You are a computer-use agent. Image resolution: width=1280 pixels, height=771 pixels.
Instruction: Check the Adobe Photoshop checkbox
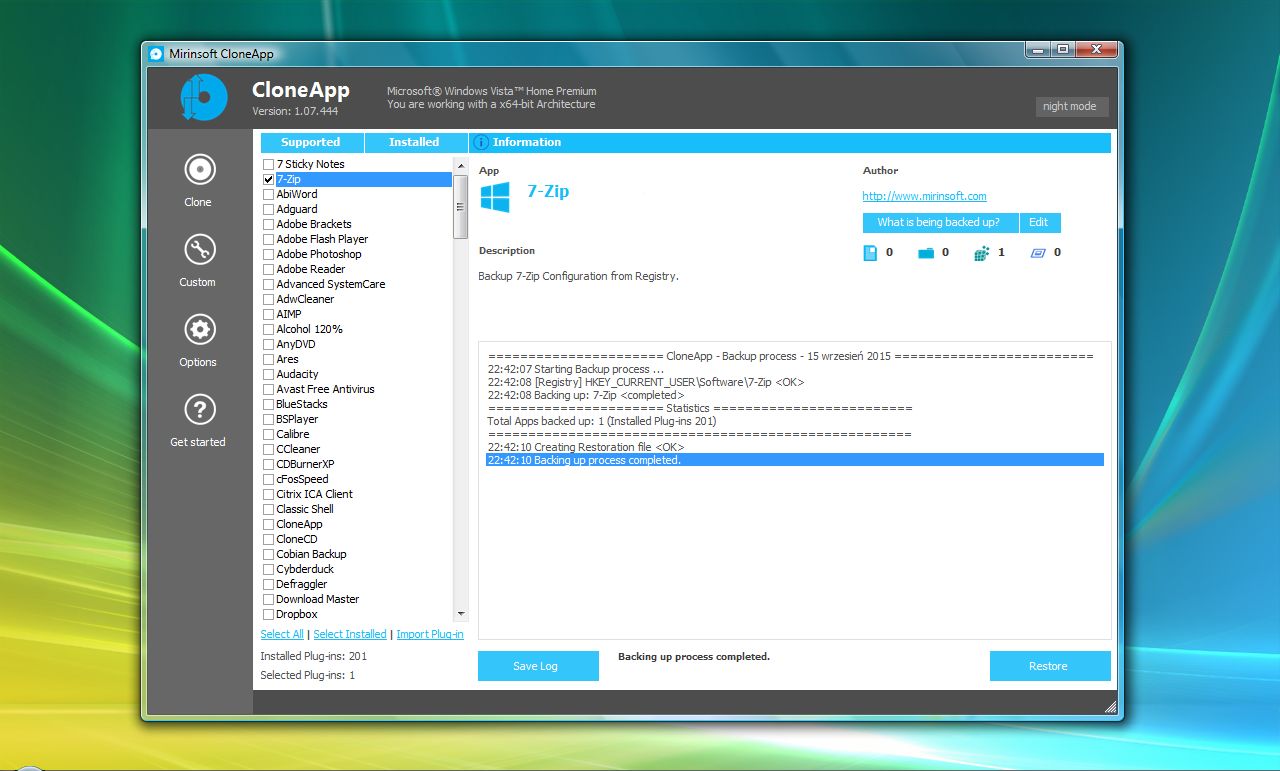(268, 255)
